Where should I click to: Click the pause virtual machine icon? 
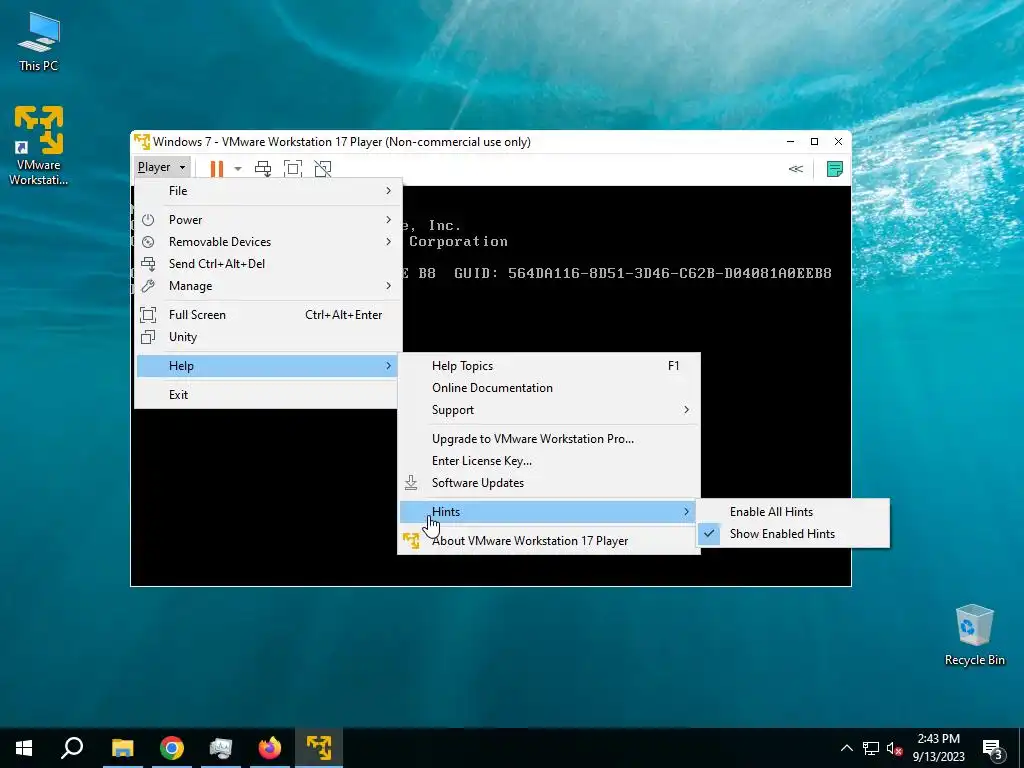click(x=217, y=168)
